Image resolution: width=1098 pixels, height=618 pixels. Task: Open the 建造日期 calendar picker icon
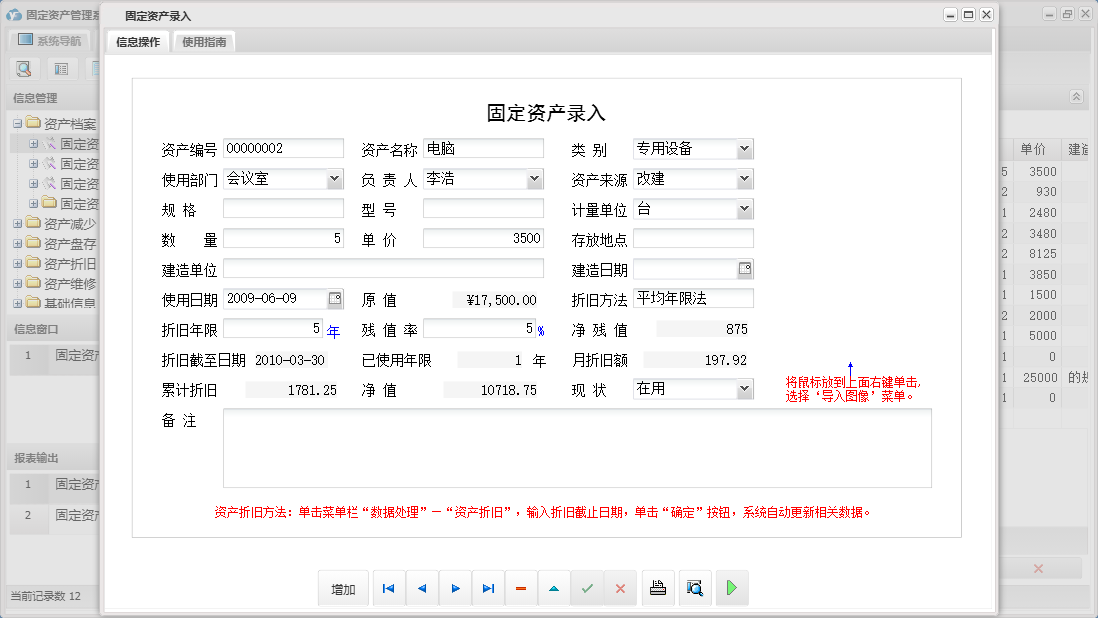click(746, 268)
